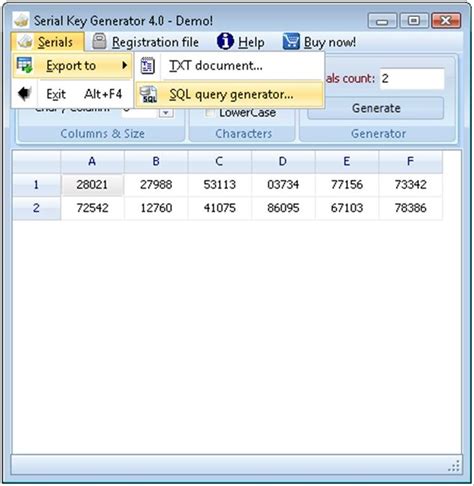
Task: Select the TXT document... export option
Action: coord(229,65)
